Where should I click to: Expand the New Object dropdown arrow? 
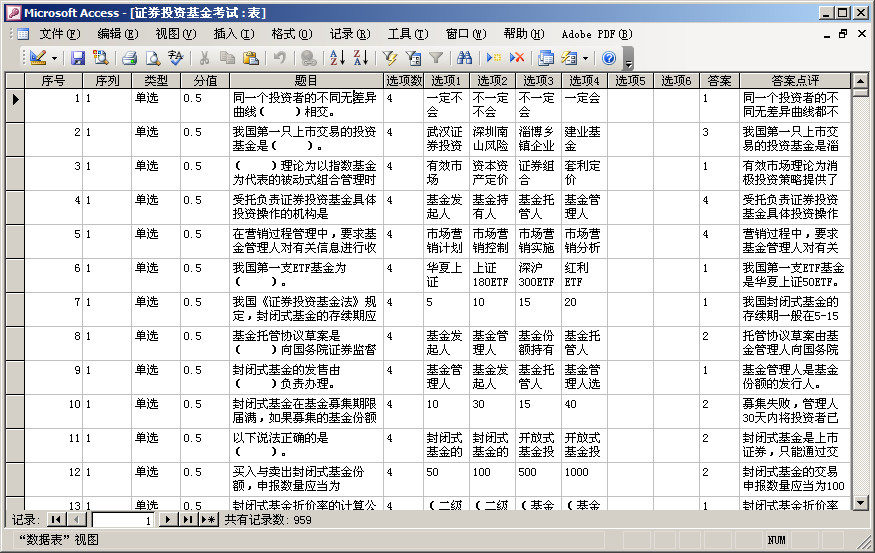[585, 58]
